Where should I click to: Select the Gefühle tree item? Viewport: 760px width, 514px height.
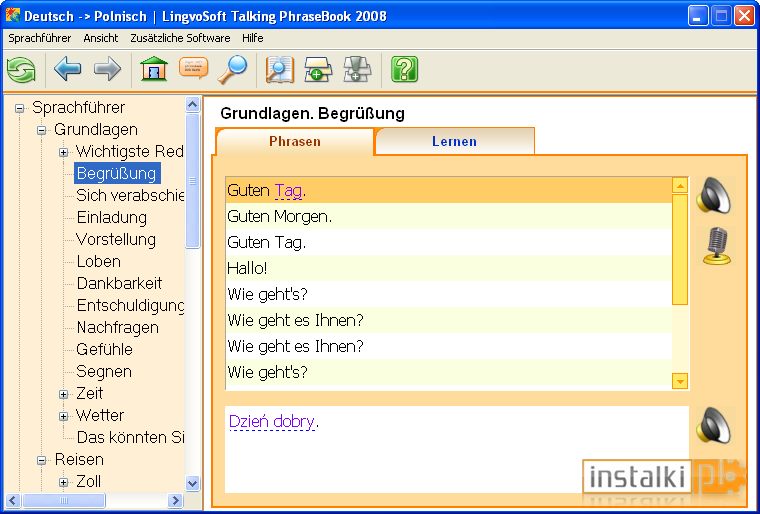pos(104,349)
